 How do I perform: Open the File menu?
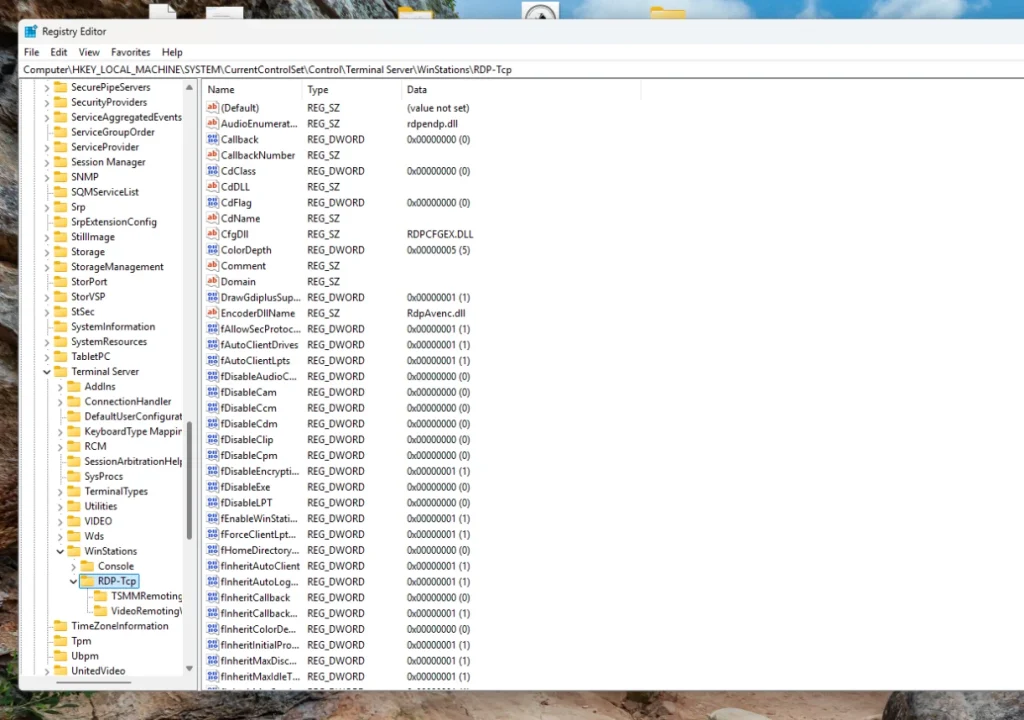[x=31, y=52]
